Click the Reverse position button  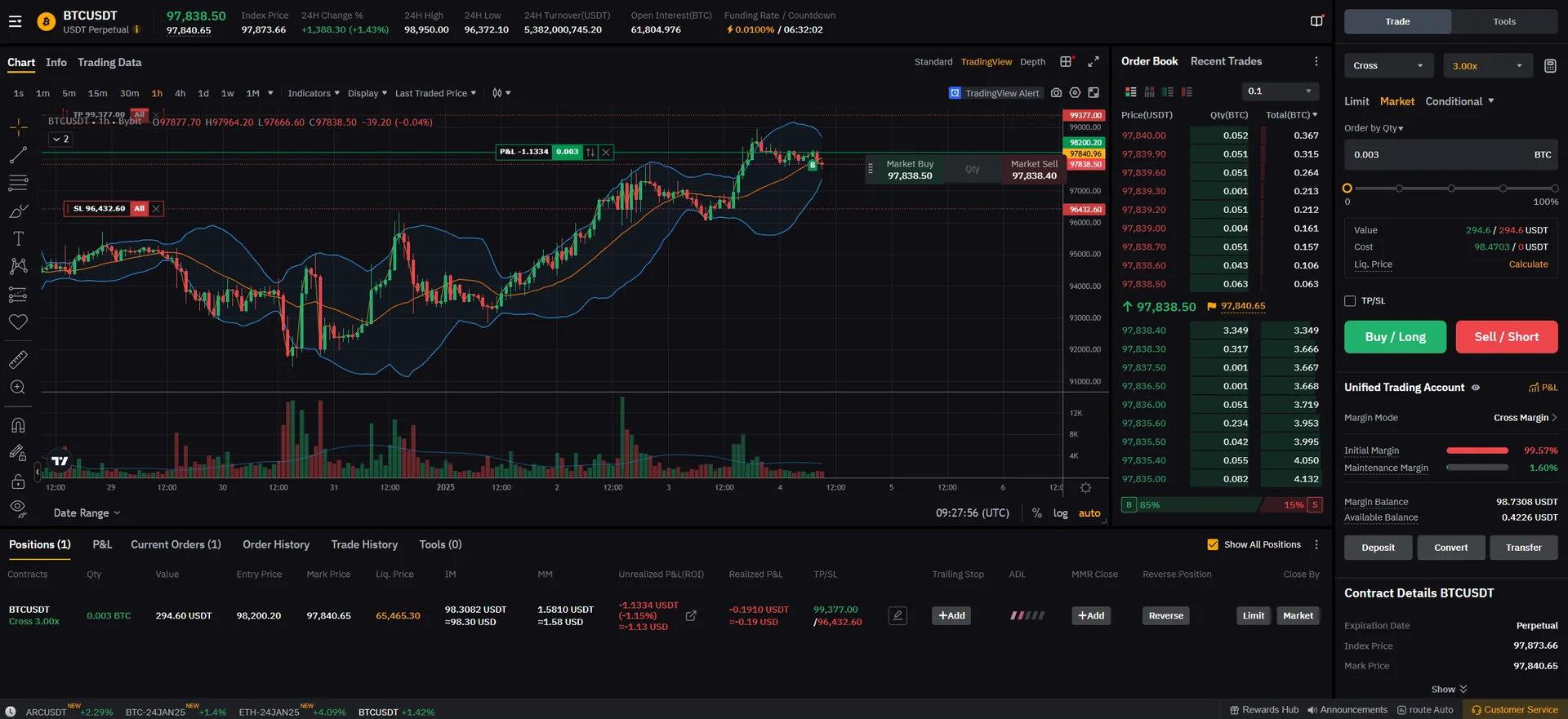click(x=1165, y=615)
